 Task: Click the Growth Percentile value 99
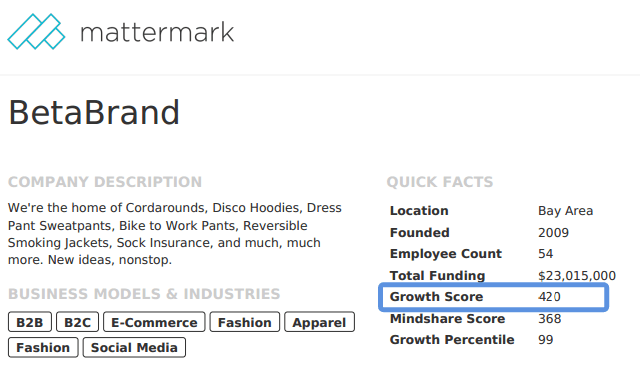[545, 340]
